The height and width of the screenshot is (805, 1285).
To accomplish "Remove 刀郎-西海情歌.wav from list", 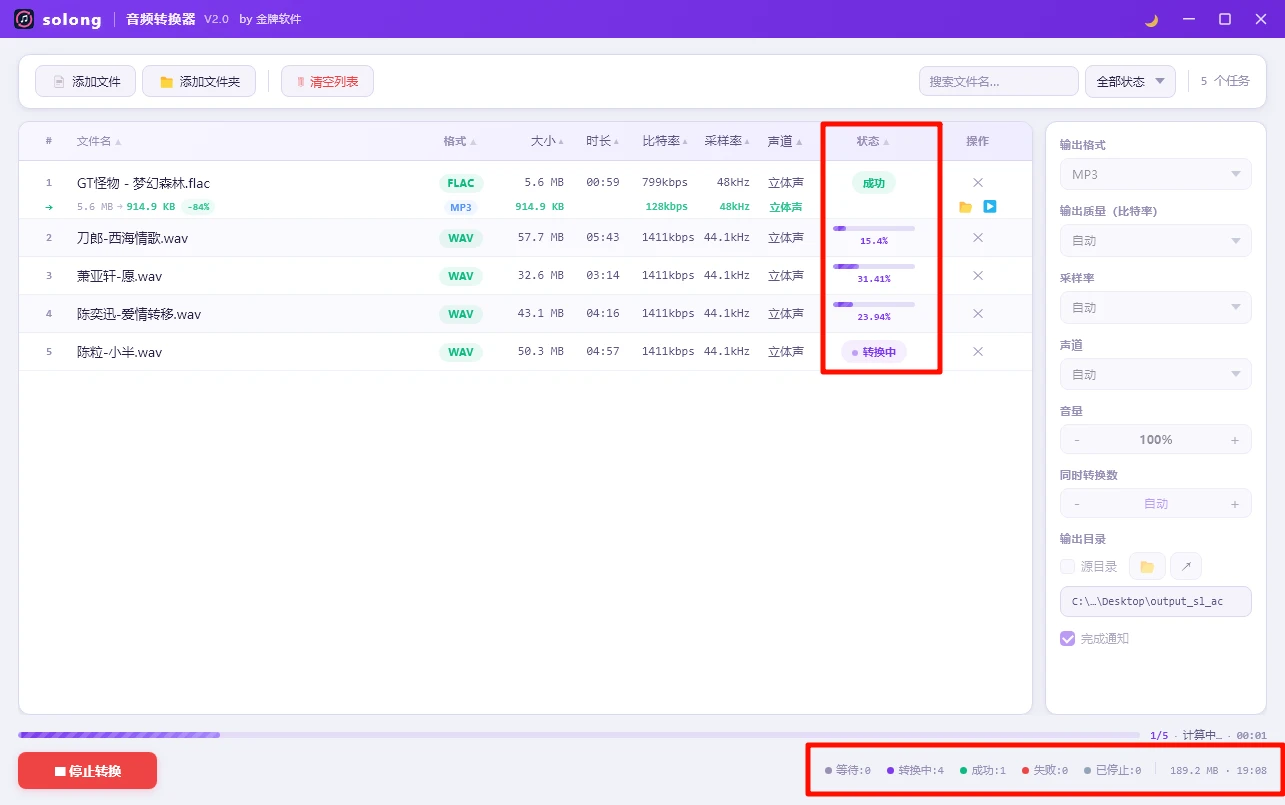I will pos(978,238).
